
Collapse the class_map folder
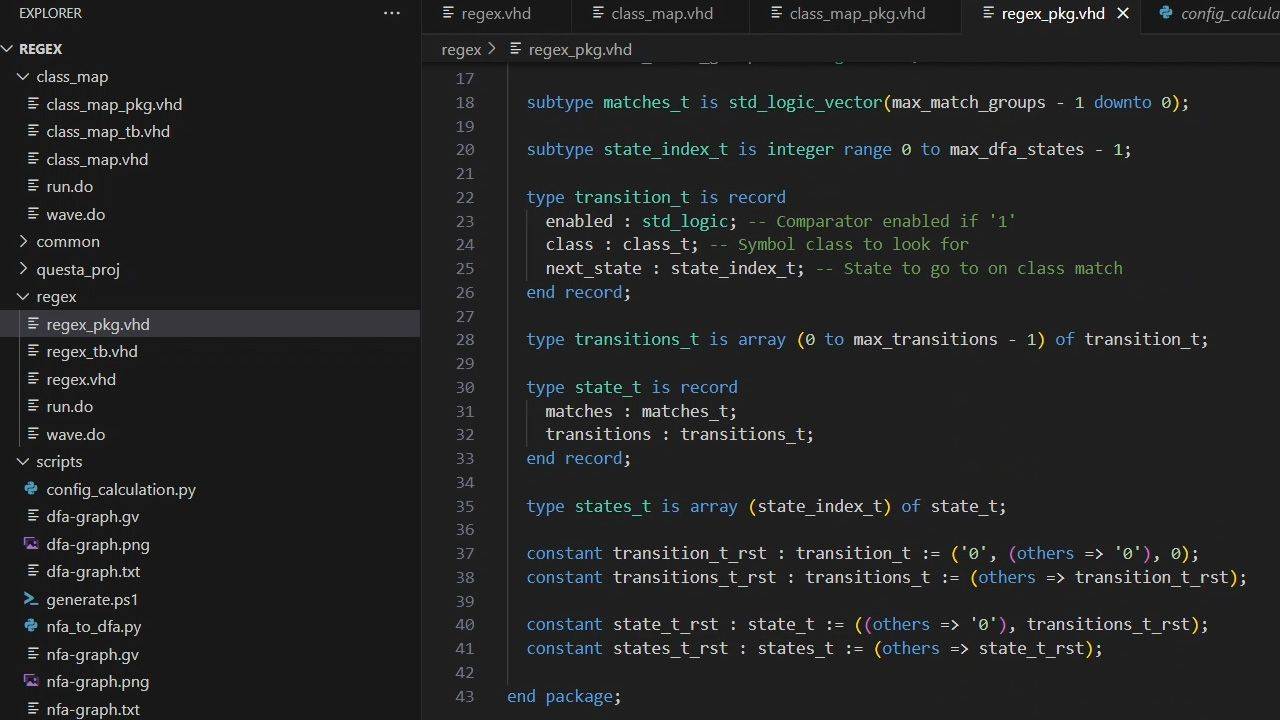point(23,77)
